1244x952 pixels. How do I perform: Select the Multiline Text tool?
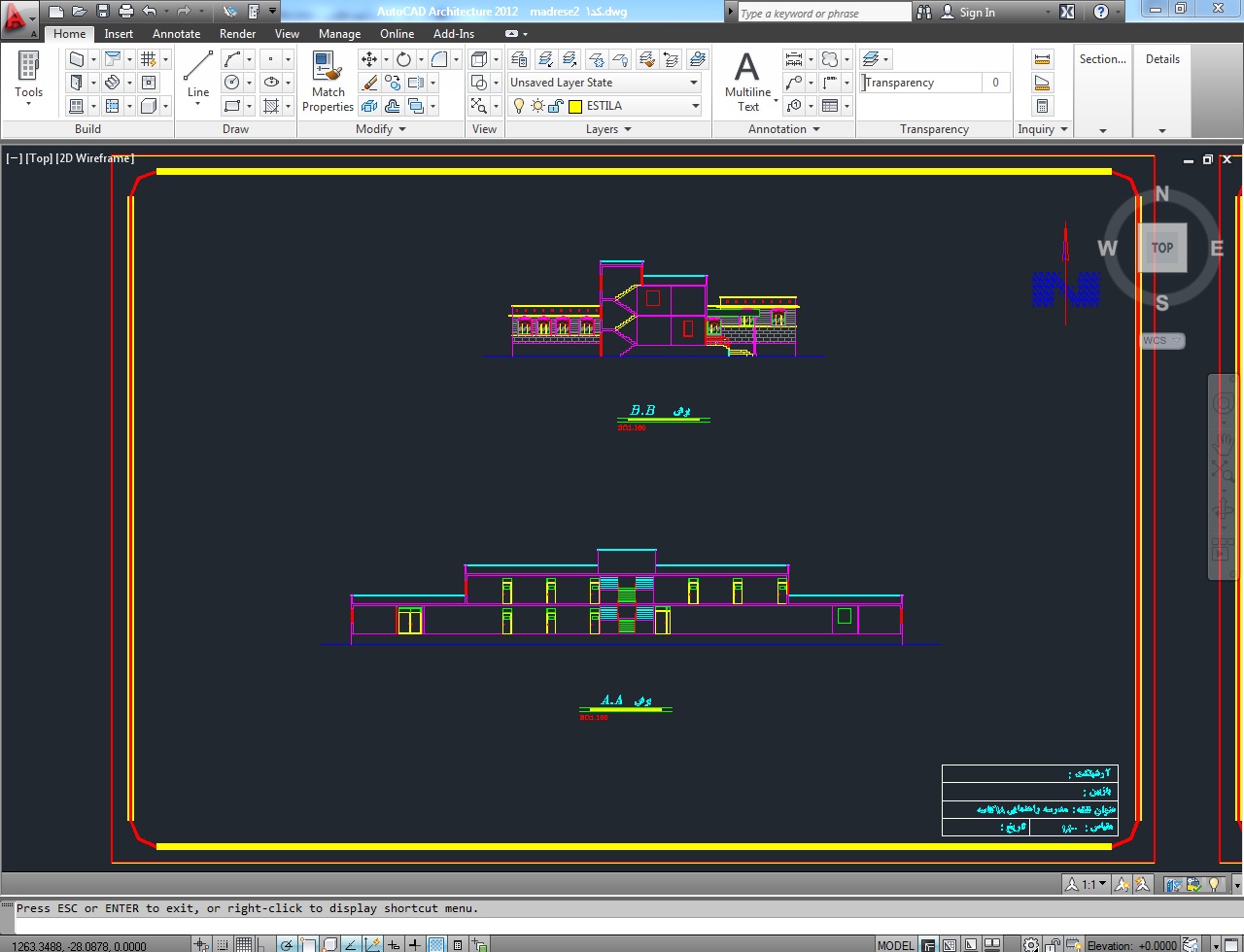(x=746, y=78)
